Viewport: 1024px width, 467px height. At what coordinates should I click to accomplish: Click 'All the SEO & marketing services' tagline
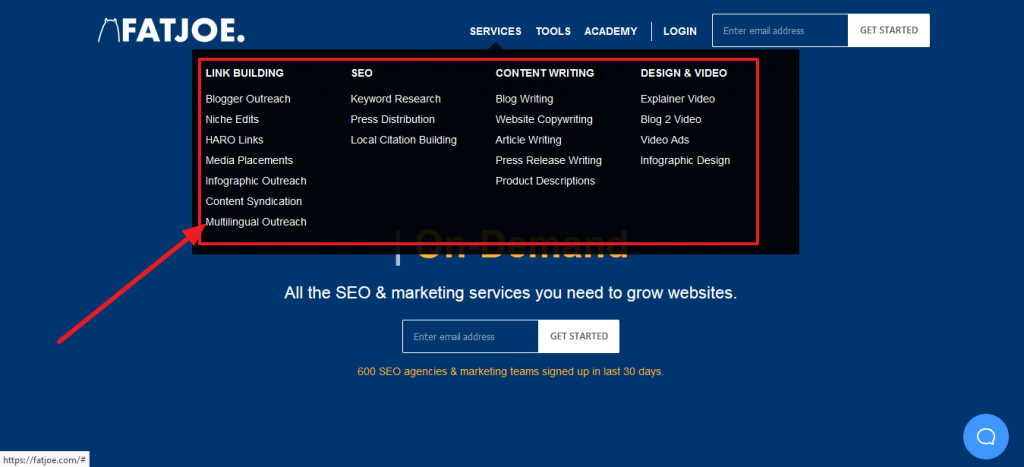[x=511, y=293]
